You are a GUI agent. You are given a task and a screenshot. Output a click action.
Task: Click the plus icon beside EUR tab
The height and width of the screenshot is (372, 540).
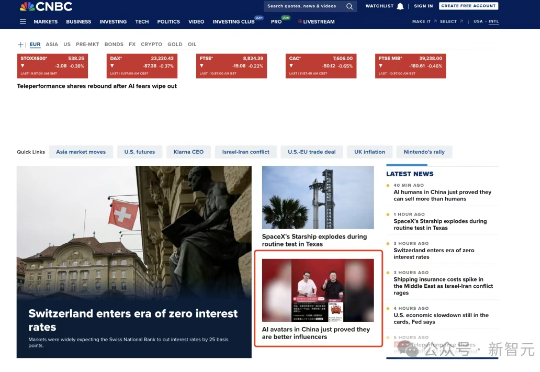[20, 44]
